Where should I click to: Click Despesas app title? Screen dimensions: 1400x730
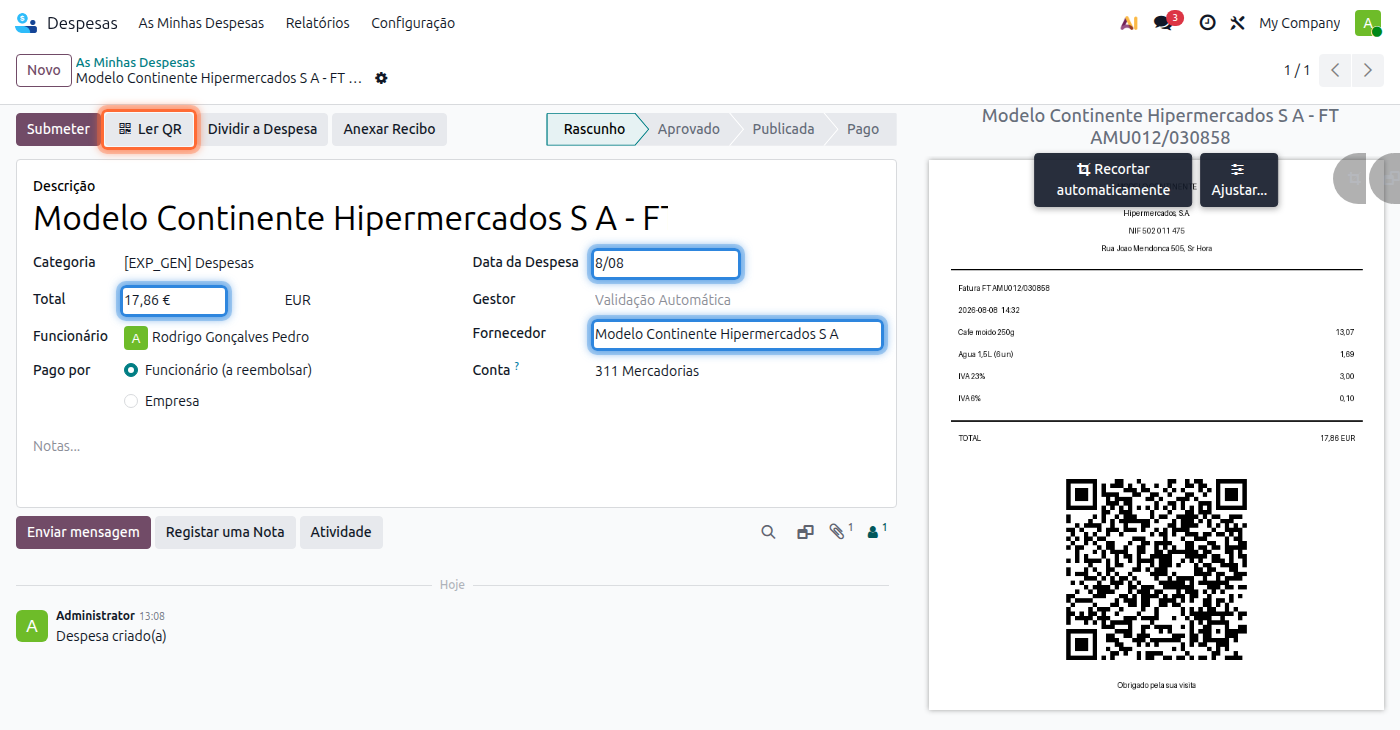pos(82,23)
